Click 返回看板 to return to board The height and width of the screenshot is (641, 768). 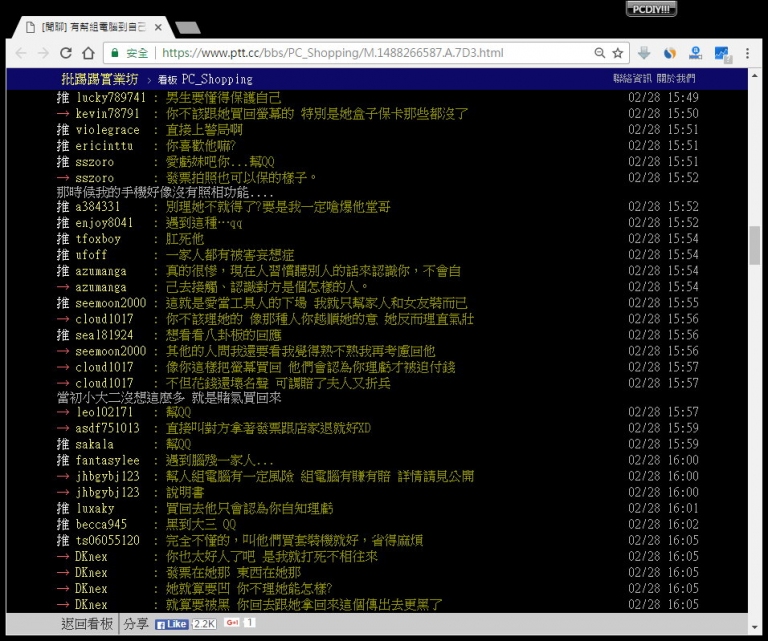[x=87, y=623]
